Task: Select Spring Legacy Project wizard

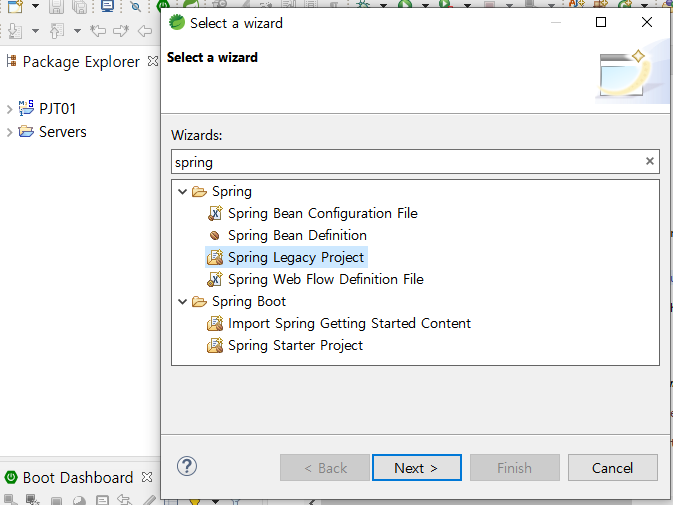Action: pos(296,257)
